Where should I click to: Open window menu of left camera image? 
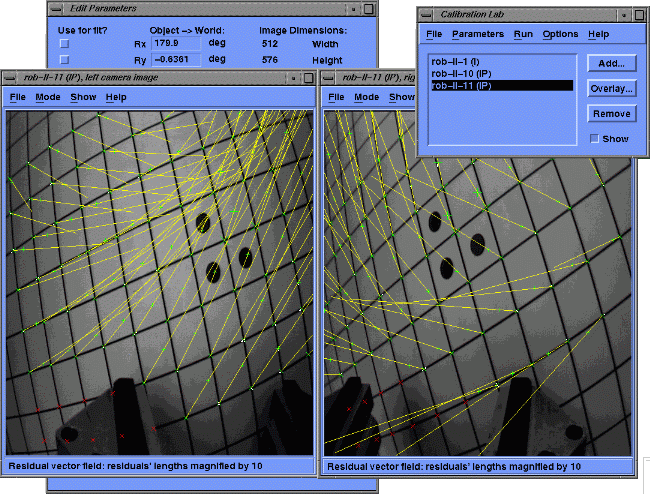[x=9, y=78]
